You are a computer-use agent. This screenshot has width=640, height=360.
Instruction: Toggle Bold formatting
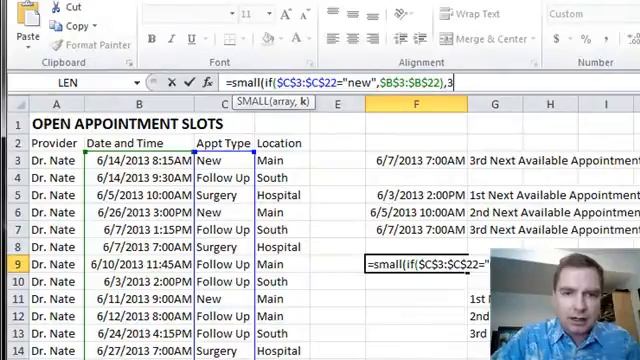(152, 39)
